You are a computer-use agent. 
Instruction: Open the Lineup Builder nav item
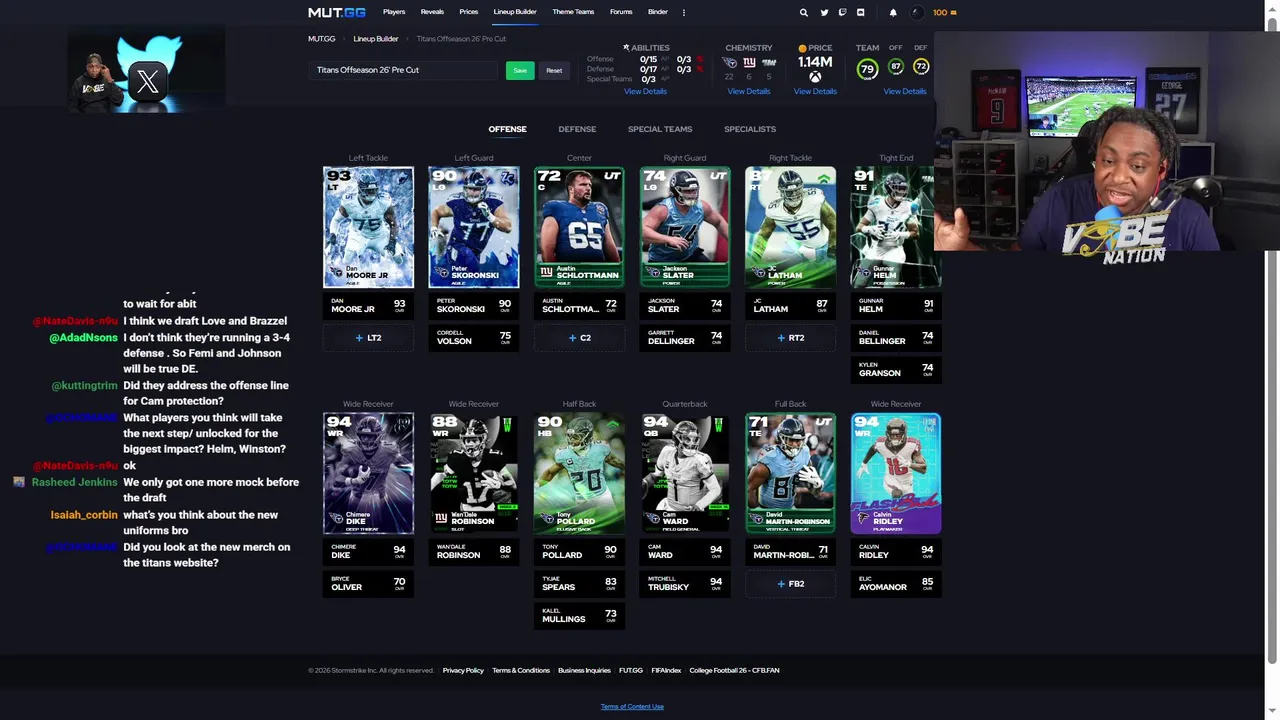point(515,12)
